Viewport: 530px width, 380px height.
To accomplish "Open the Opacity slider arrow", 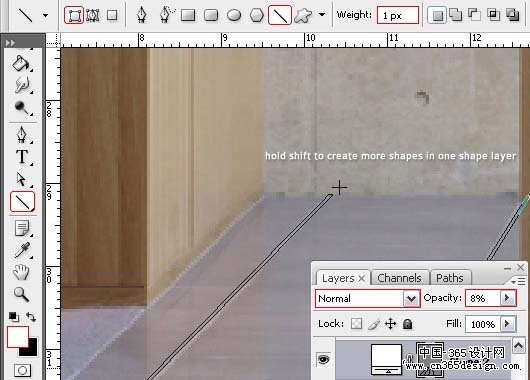I will click(507, 298).
